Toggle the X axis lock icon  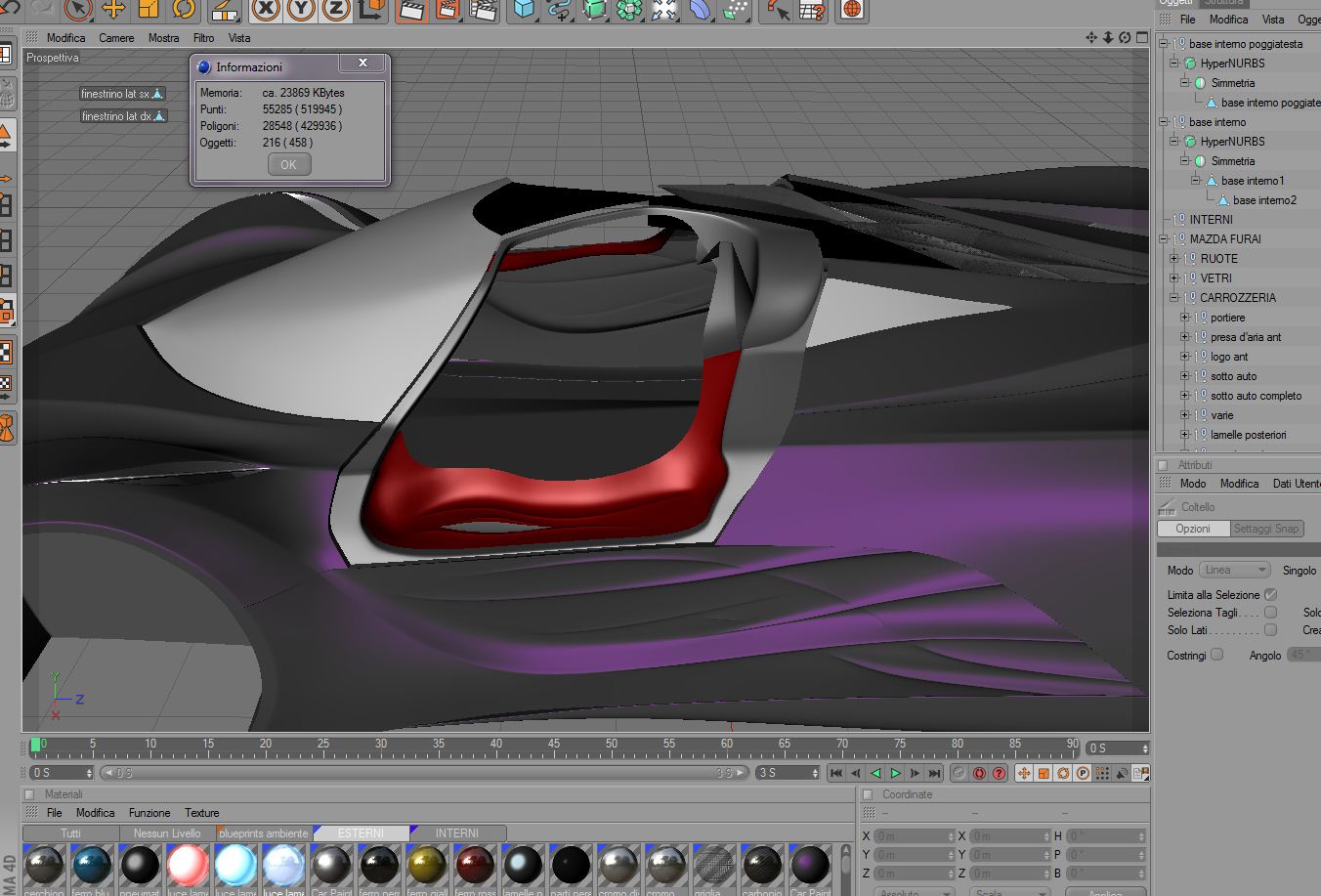click(265, 10)
